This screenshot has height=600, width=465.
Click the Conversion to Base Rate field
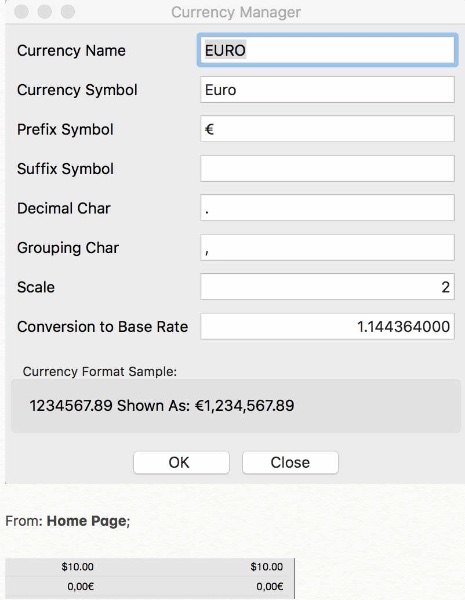[x=327, y=327]
